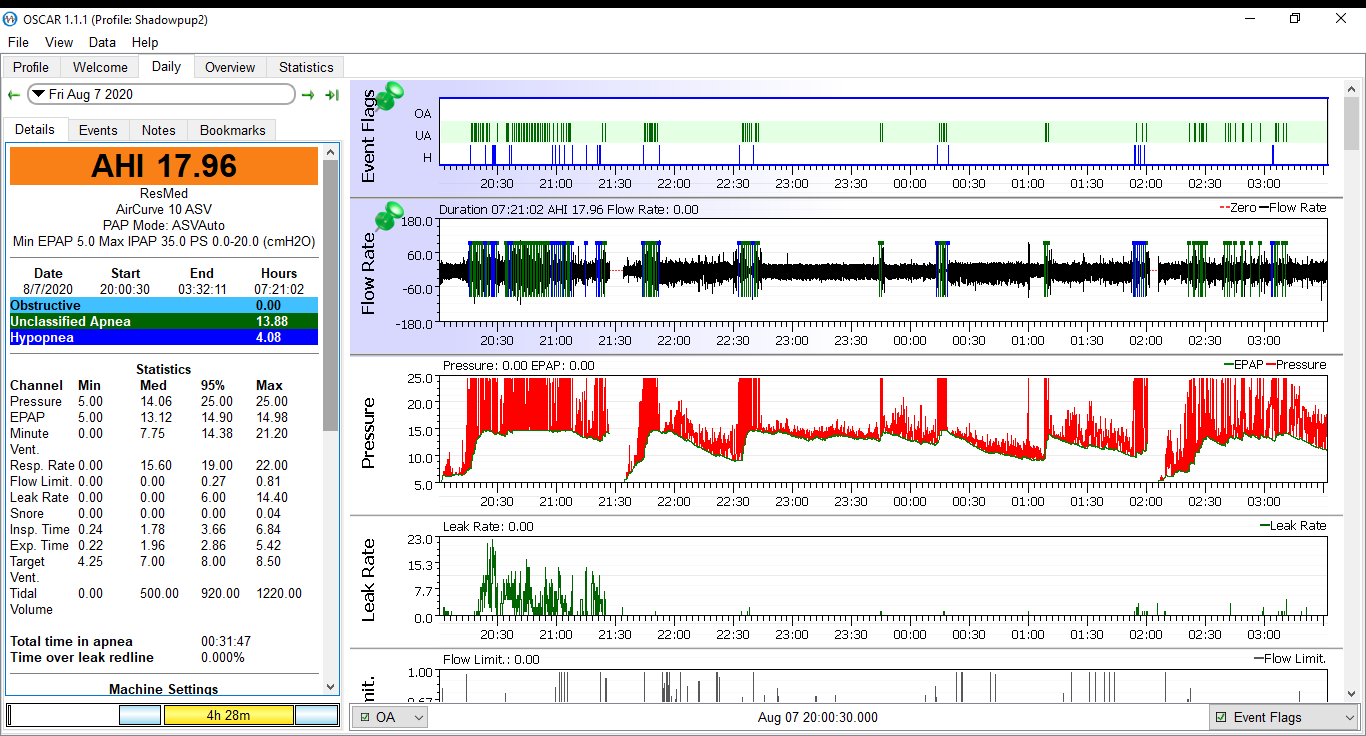Click the pin icon on Flow Rate graph
The height and width of the screenshot is (736, 1366).
[388, 216]
